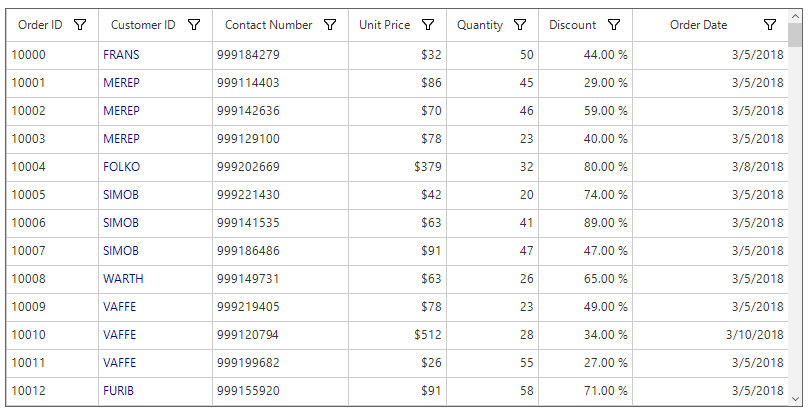The image size is (809, 410).
Task: Open VAFFE link in order 10010 row
Action: pyautogui.click(x=120, y=334)
